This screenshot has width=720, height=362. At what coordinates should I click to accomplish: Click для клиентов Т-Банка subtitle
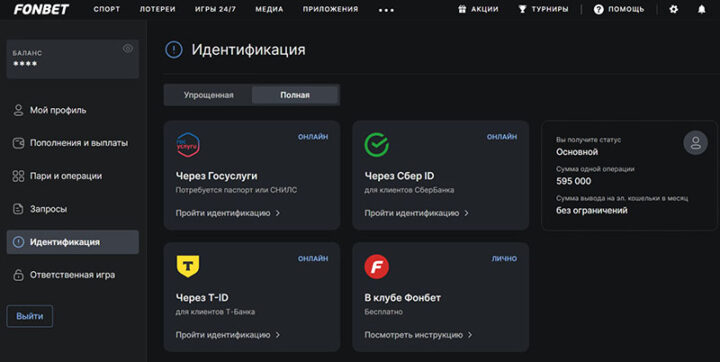pyautogui.click(x=215, y=311)
